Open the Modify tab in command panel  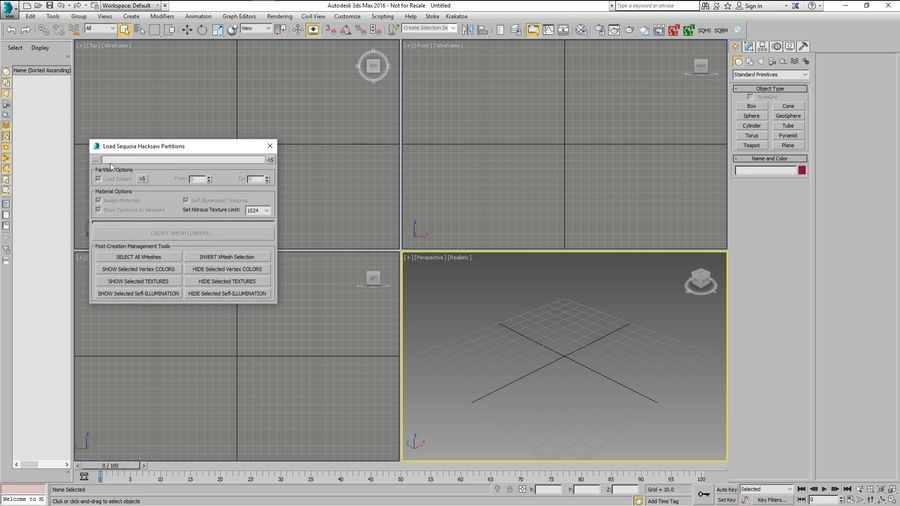tap(749, 46)
